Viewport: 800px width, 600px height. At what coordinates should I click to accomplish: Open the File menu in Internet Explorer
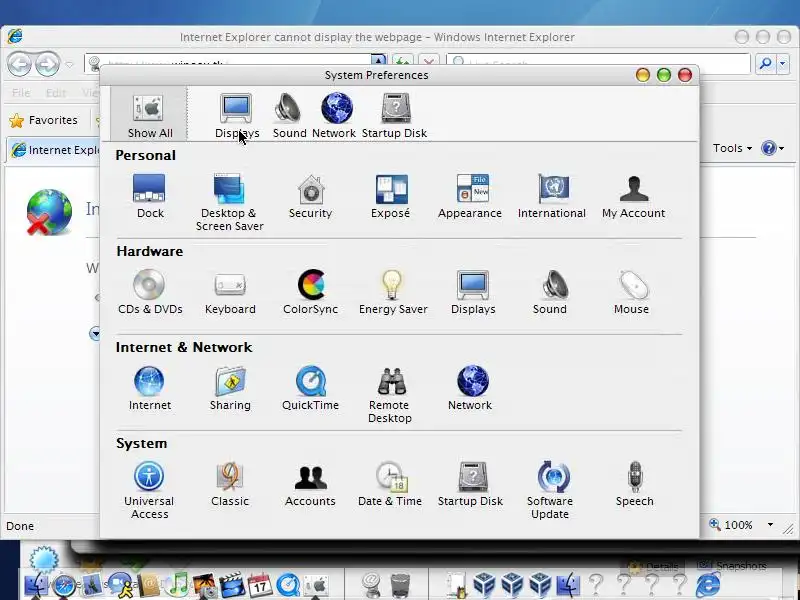pos(21,93)
